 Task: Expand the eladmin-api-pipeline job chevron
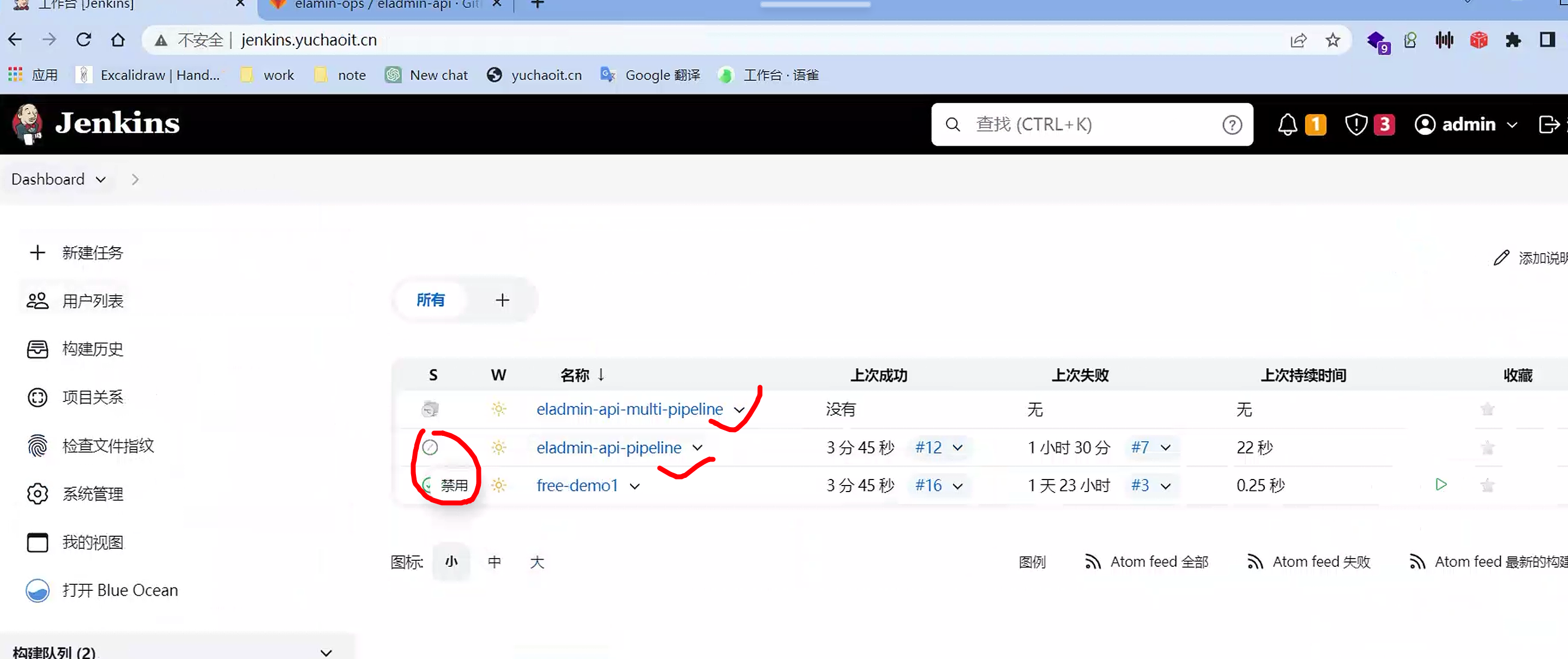(697, 448)
